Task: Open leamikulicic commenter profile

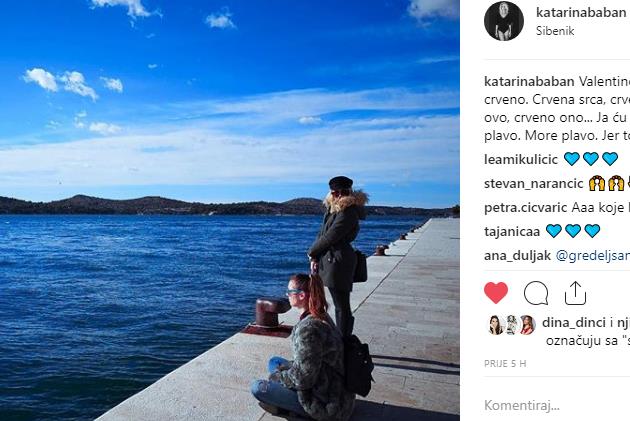Action: point(521,159)
